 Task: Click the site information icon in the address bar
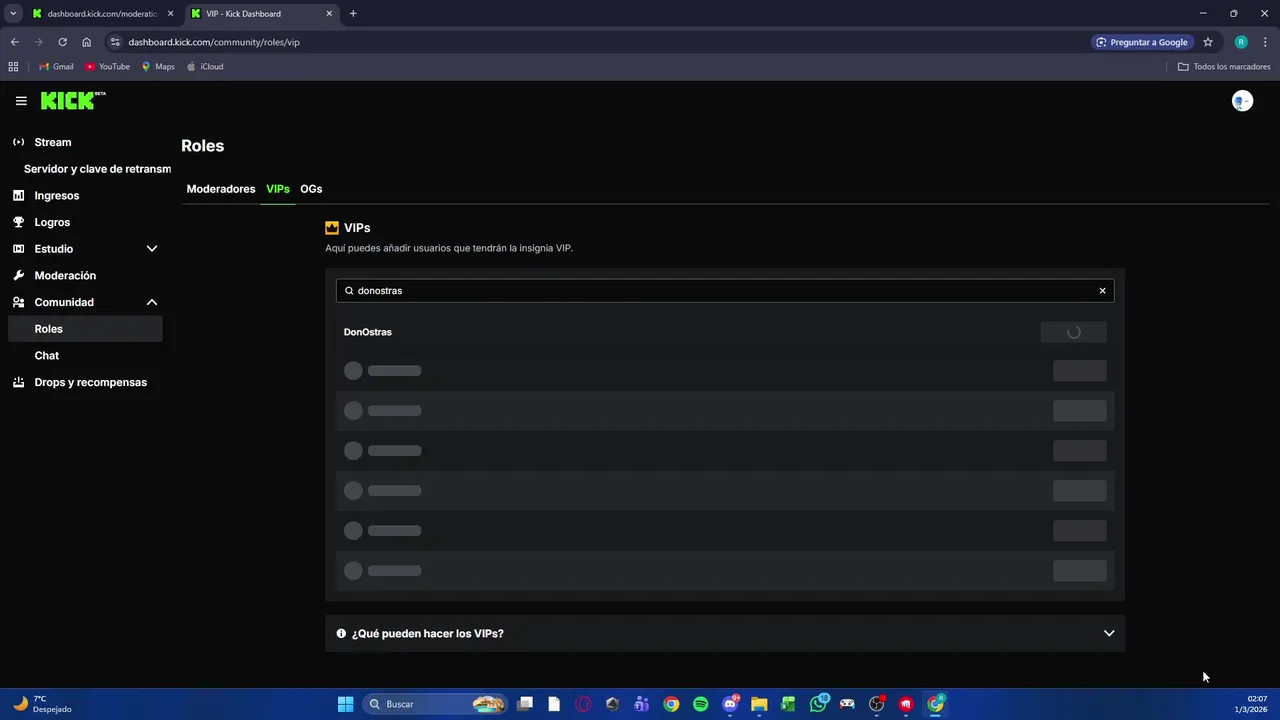click(115, 42)
